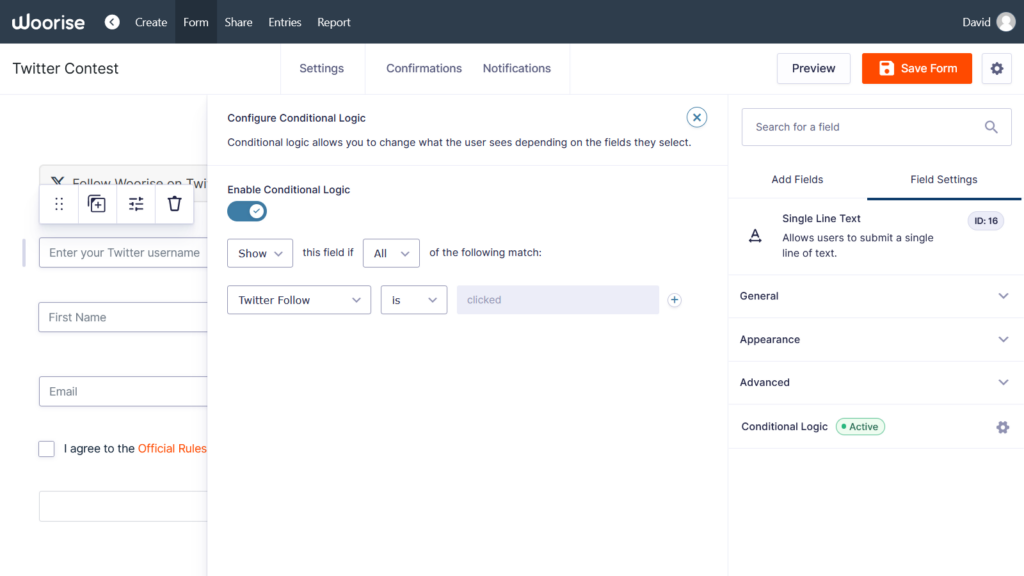1024x576 pixels.
Task: Open the Show/Hide dropdown
Action: pos(259,253)
